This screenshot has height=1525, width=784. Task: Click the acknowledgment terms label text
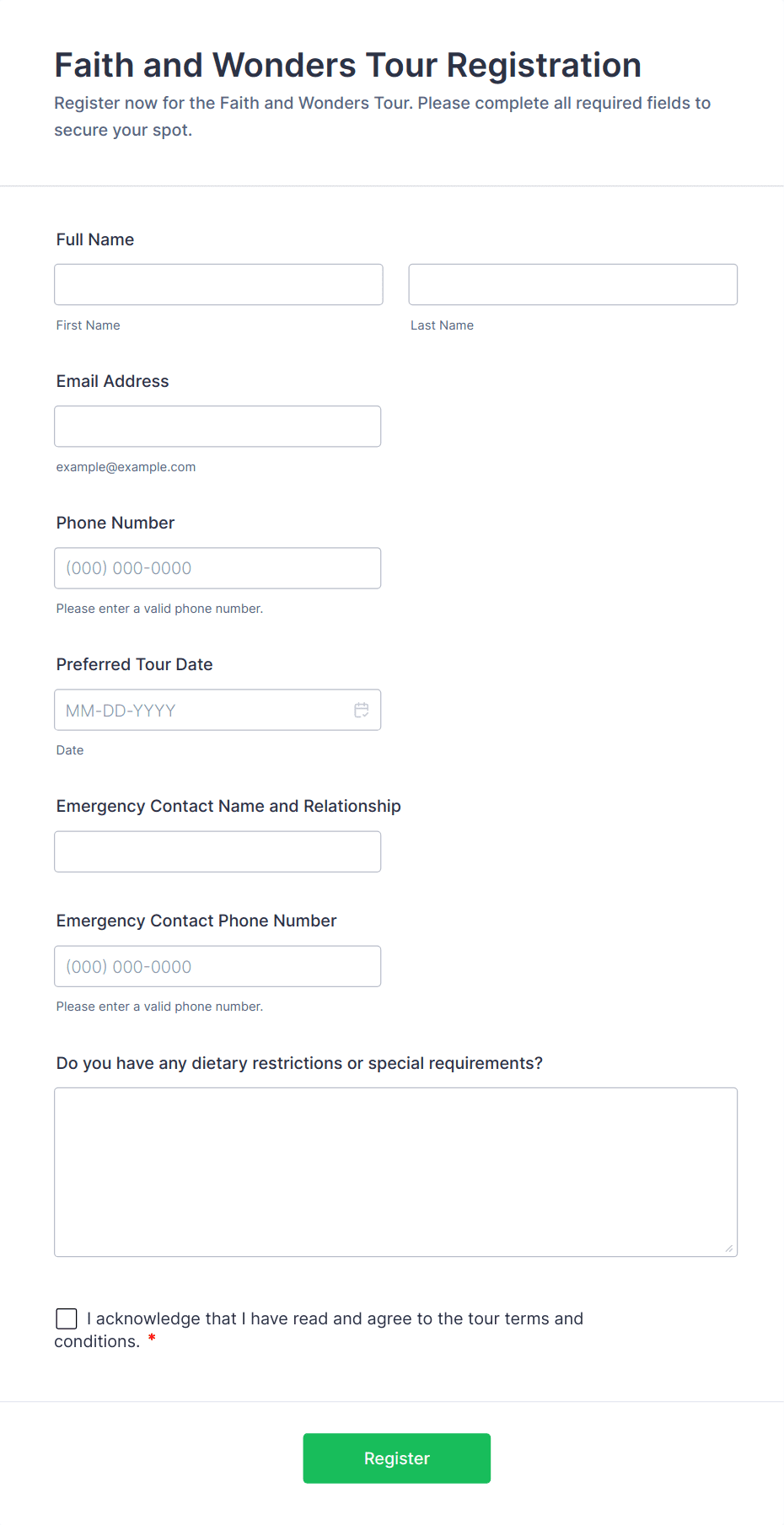pyautogui.click(x=319, y=1329)
